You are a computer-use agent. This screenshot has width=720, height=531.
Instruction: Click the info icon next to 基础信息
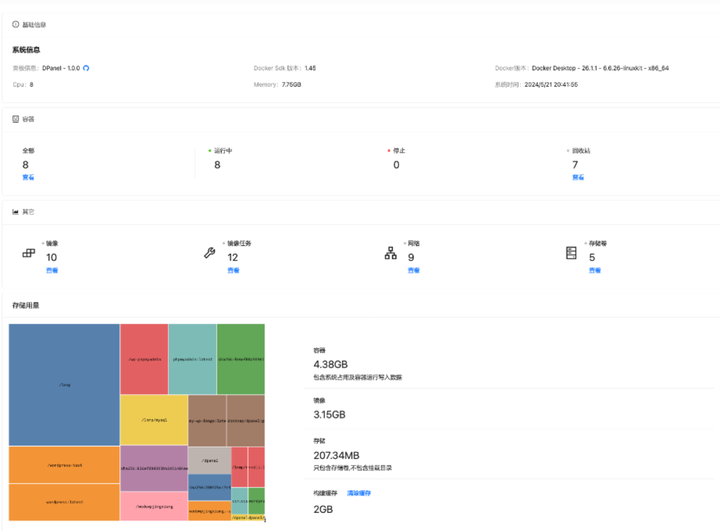click(x=16, y=24)
